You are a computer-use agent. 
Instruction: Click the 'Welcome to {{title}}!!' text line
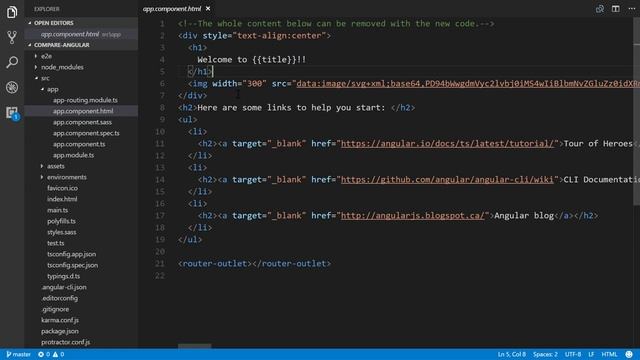click(x=251, y=60)
